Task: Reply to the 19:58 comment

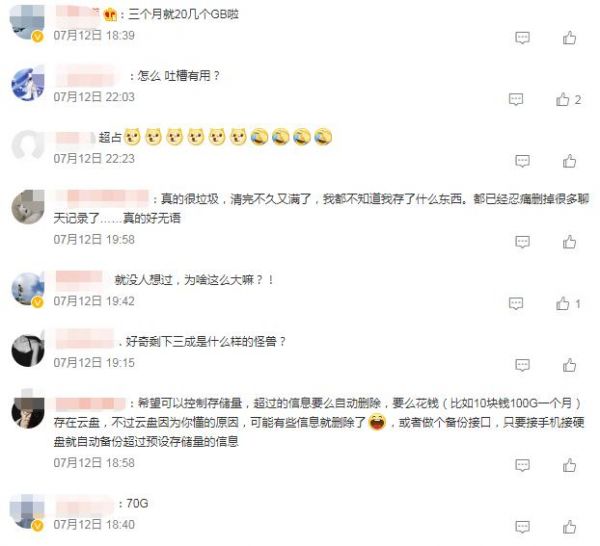Action: coord(522,242)
